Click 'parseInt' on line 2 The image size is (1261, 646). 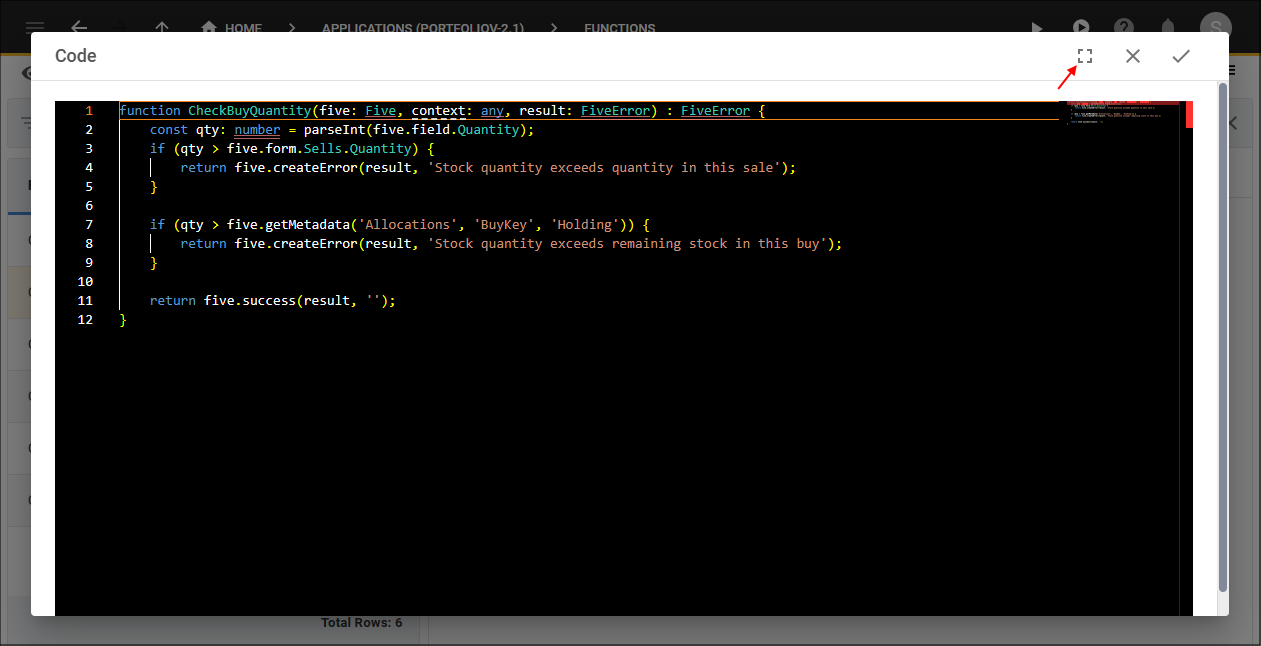click(334, 130)
